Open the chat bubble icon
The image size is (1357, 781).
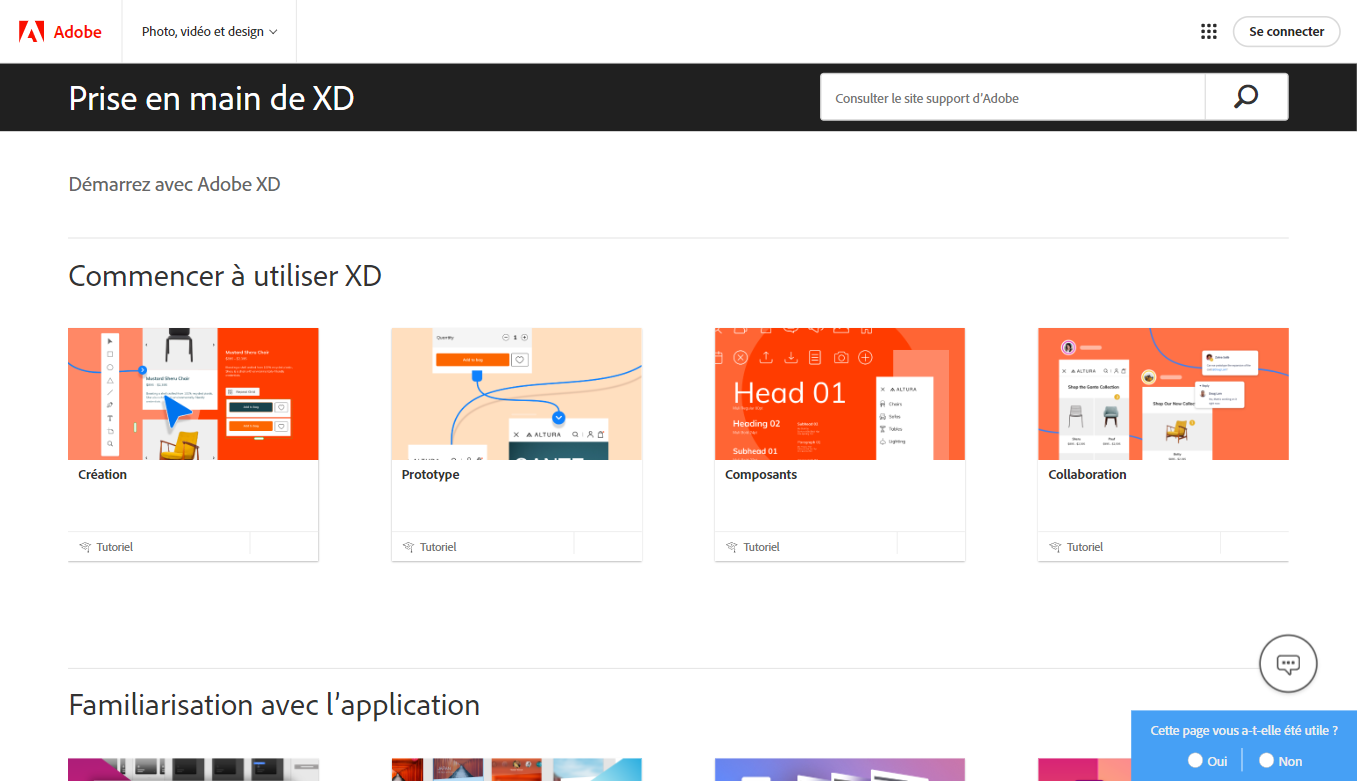1288,663
